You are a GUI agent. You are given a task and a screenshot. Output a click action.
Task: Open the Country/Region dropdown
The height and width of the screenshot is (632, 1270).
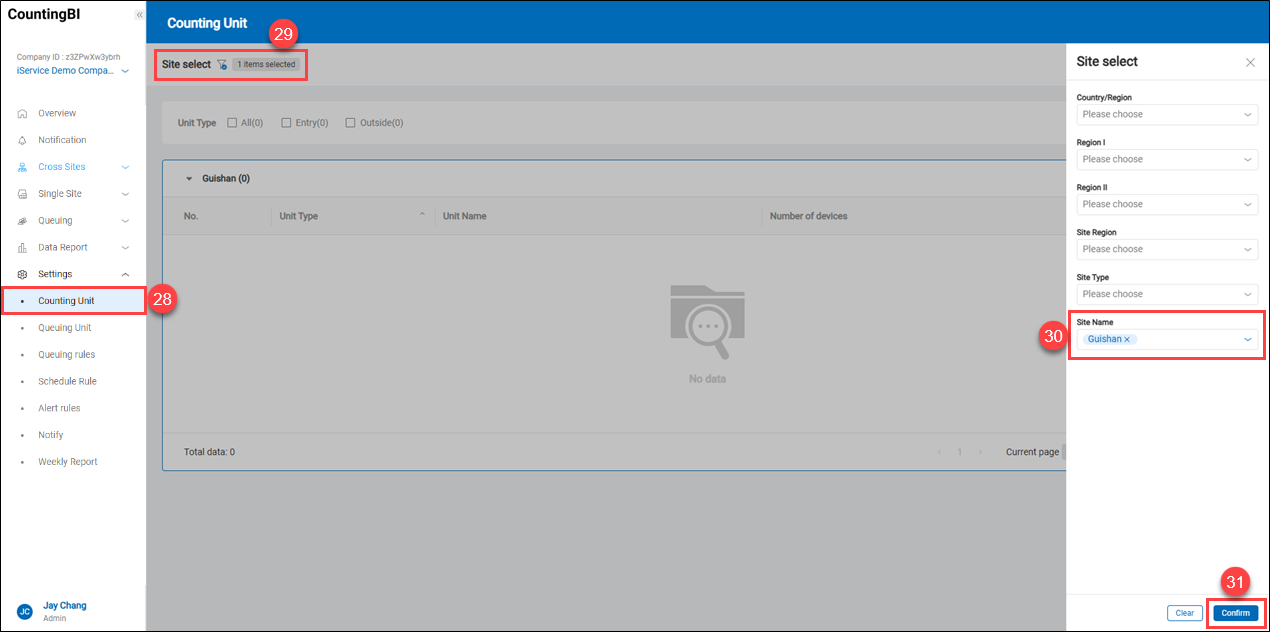[1167, 115]
